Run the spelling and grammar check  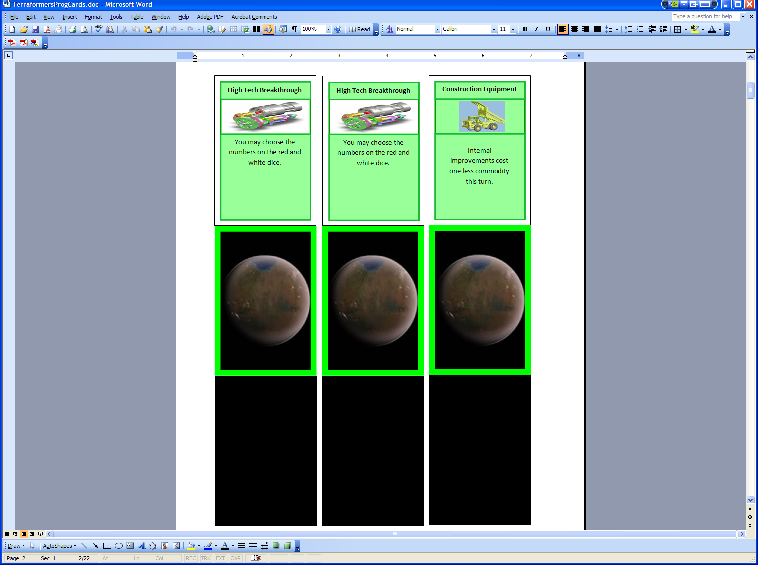(98, 29)
